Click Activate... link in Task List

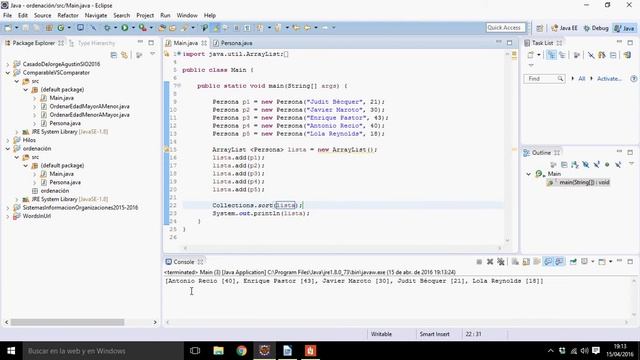click(x=609, y=79)
